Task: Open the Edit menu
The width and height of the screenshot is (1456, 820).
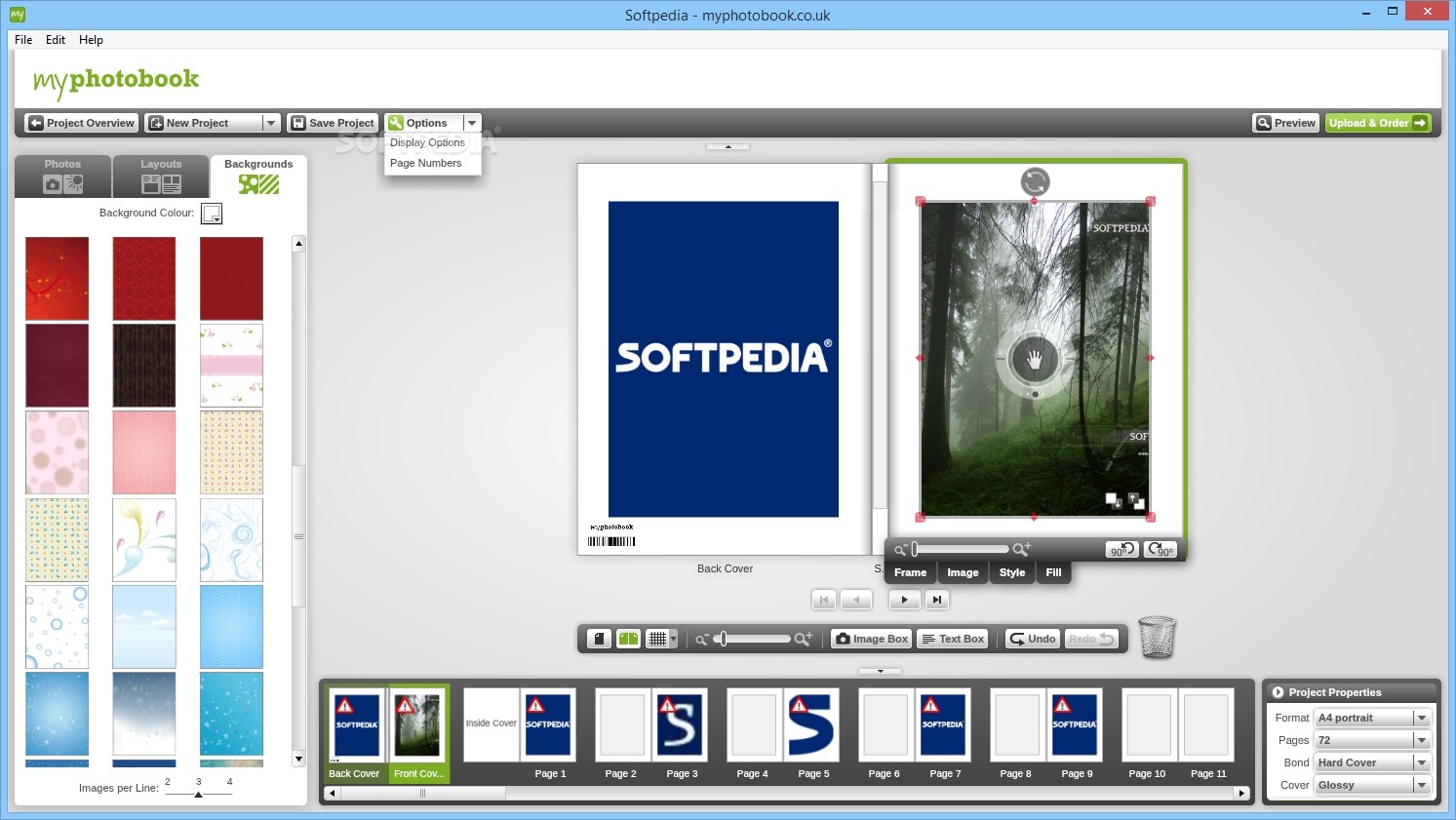Action: tap(56, 40)
